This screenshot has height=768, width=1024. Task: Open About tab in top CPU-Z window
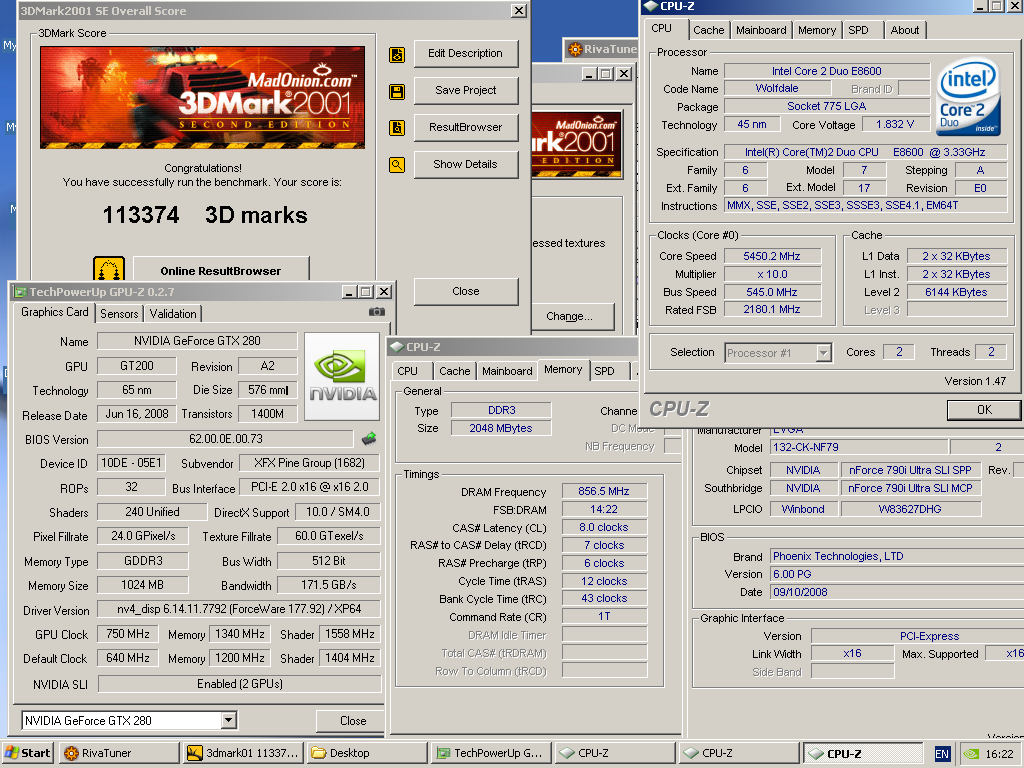904,30
